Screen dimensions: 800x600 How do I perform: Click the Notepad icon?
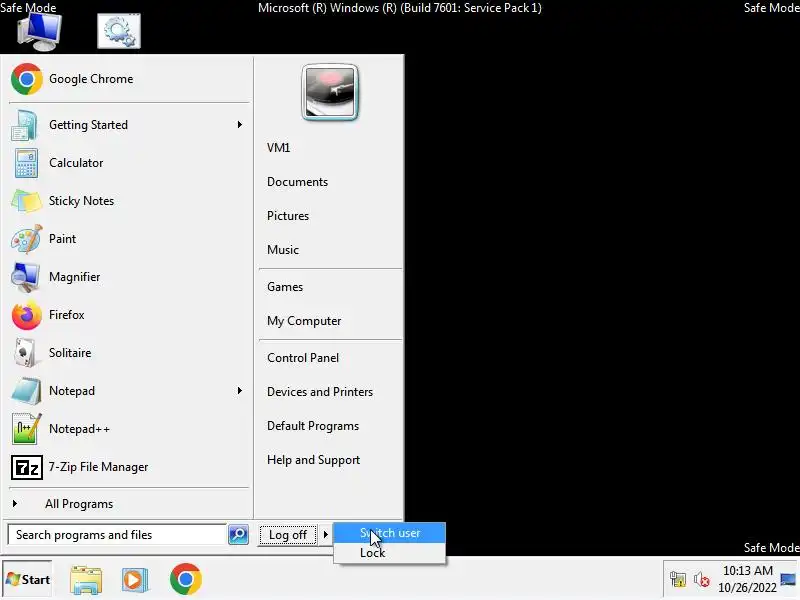[26, 391]
